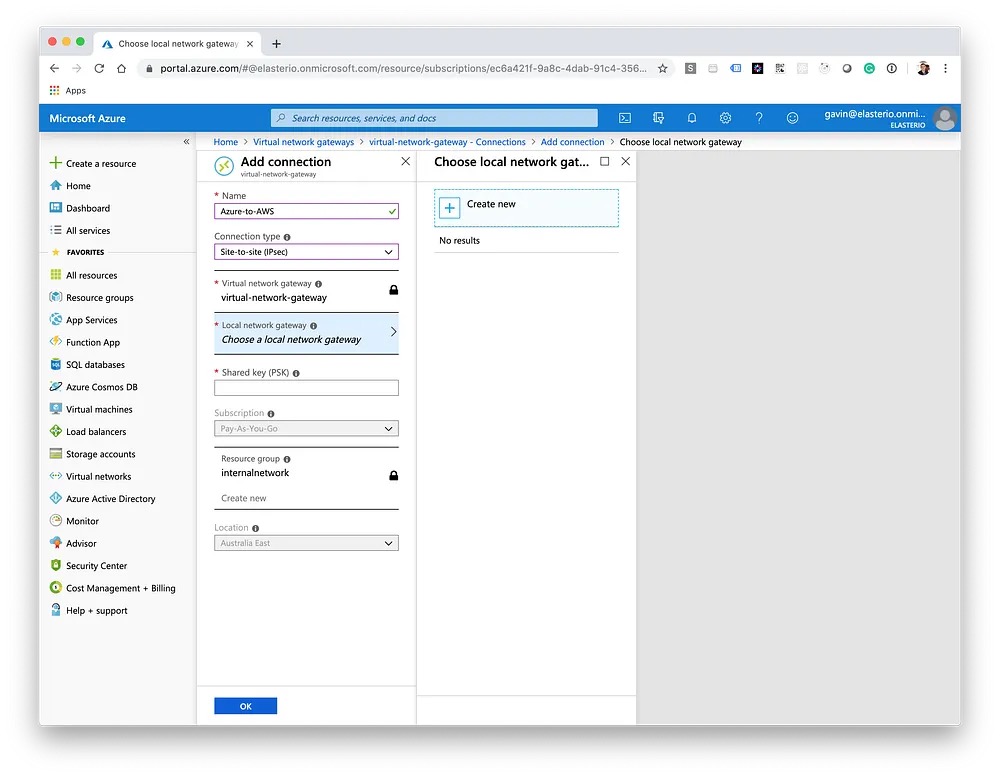Click the Azure Active Directory icon
Screen dimensions: 1000x777
tap(55, 498)
